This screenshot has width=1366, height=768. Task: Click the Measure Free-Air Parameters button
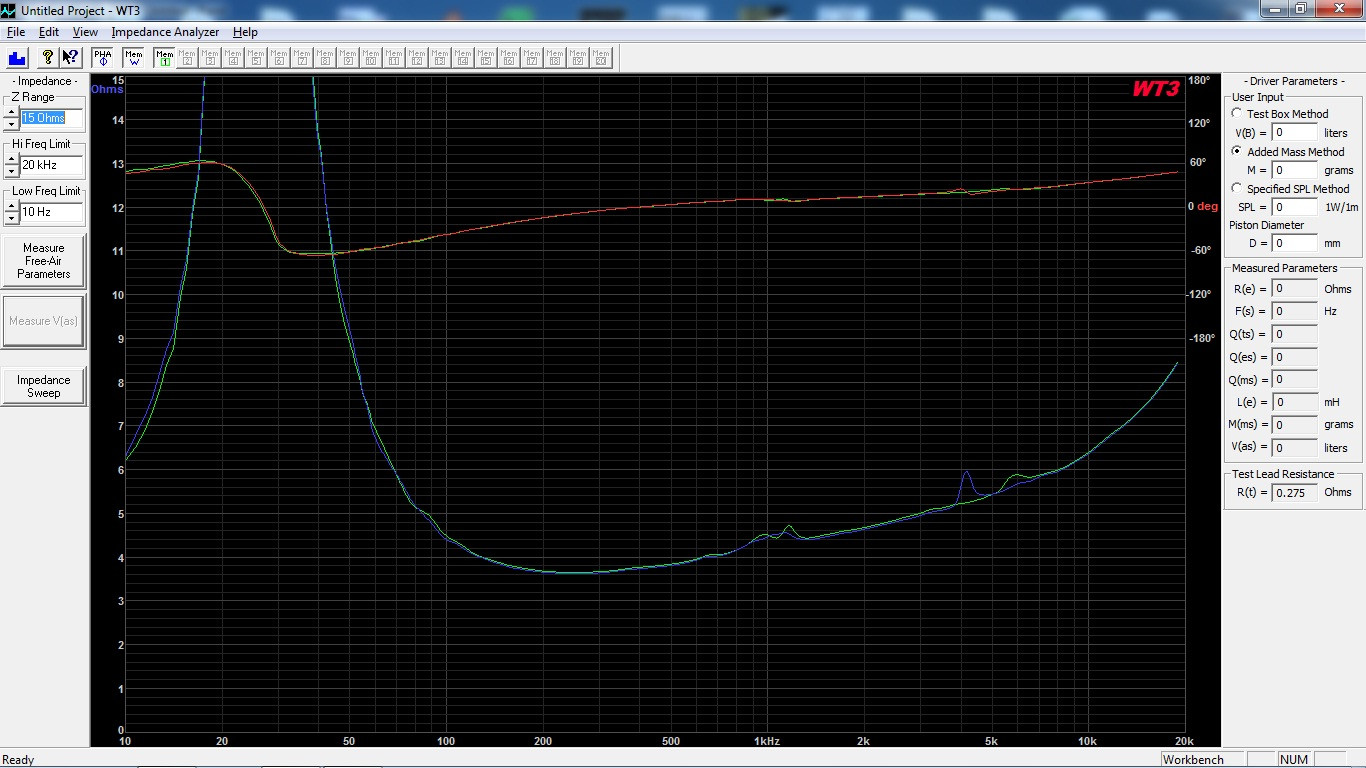44,261
